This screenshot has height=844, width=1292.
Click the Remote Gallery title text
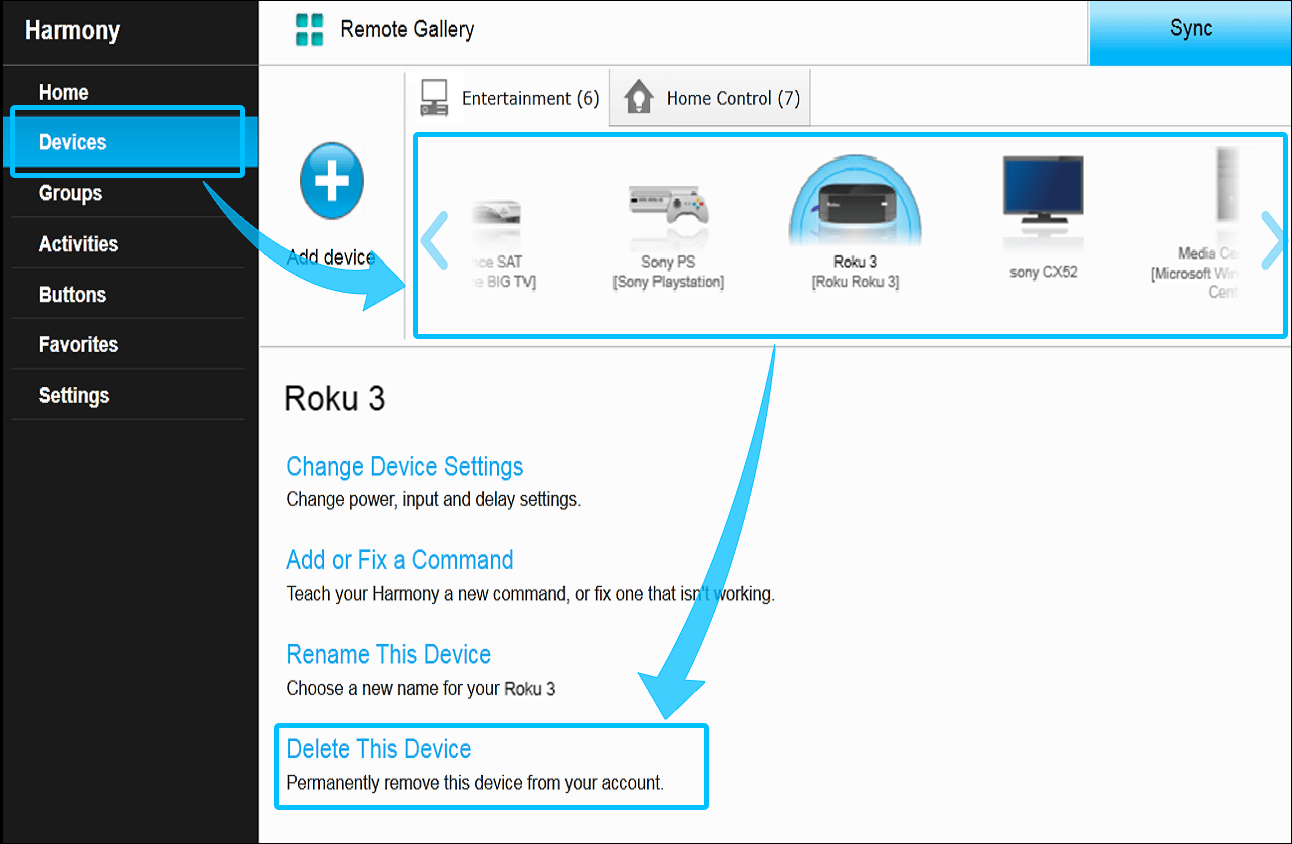pyautogui.click(x=407, y=29)
